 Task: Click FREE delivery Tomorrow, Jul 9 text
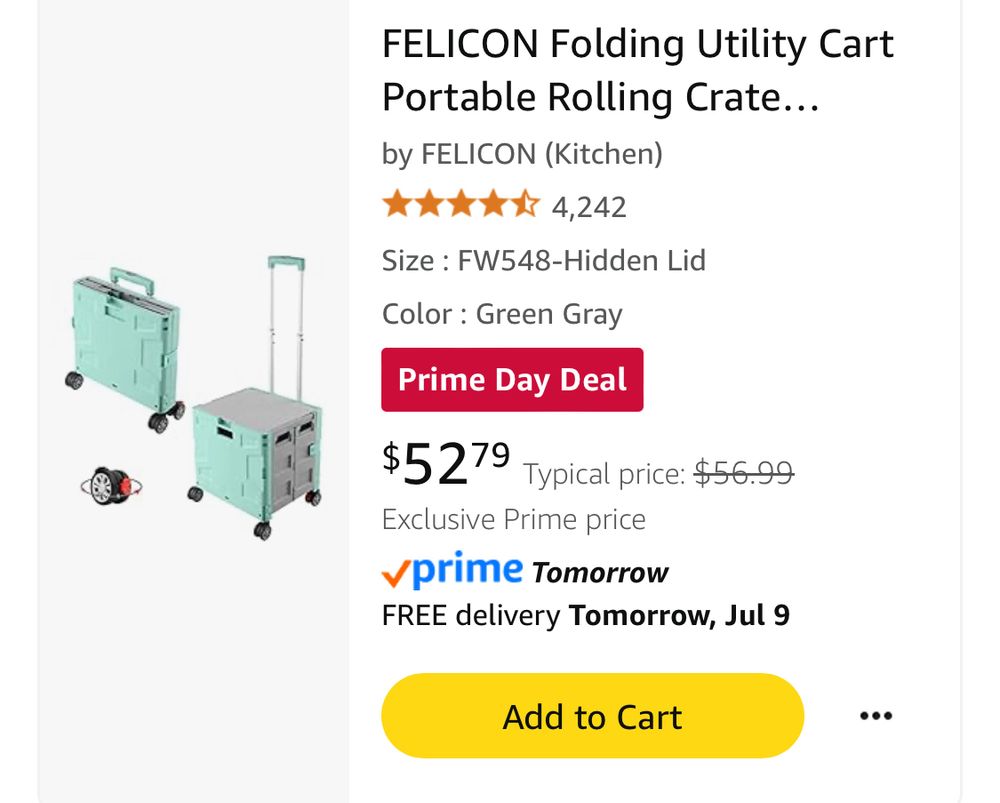(x=585, y=615)
